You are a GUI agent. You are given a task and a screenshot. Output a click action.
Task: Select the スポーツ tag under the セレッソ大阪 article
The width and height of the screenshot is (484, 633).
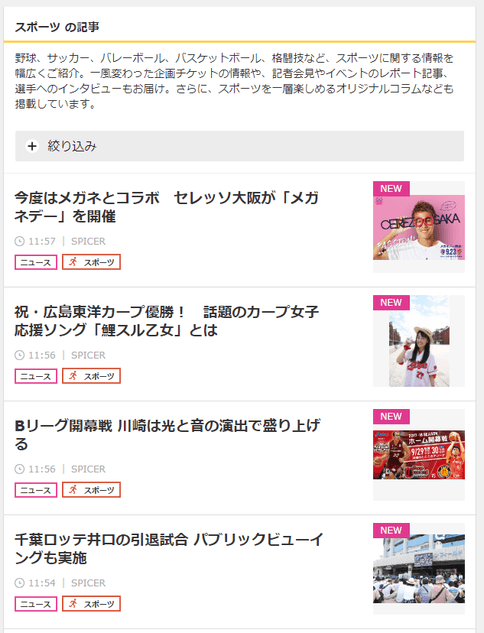pyautogui.click(x=91, y=262)
